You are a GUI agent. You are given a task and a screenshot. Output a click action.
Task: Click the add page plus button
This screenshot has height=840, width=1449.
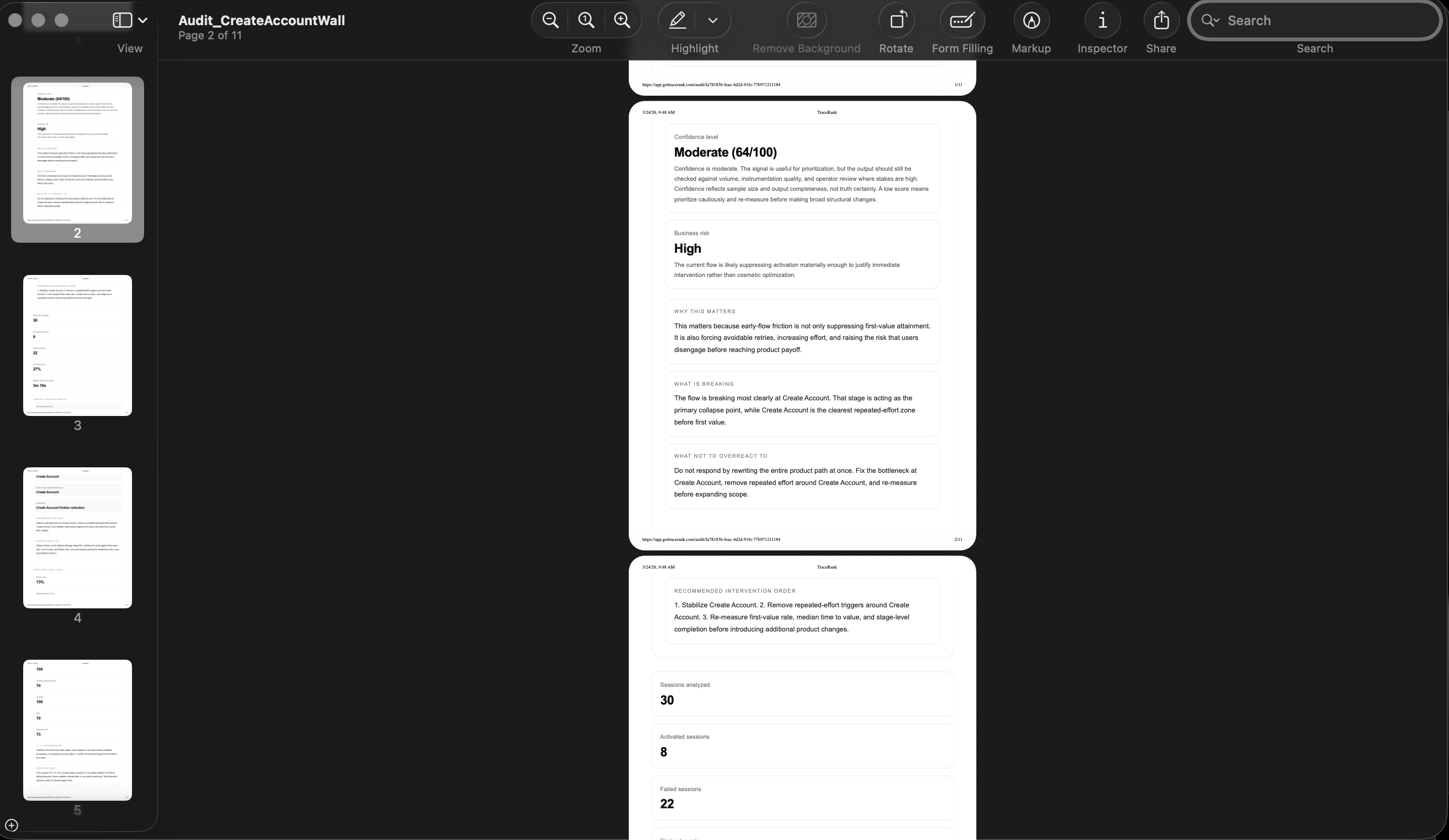pyautogui.click(x=12, y=825)
